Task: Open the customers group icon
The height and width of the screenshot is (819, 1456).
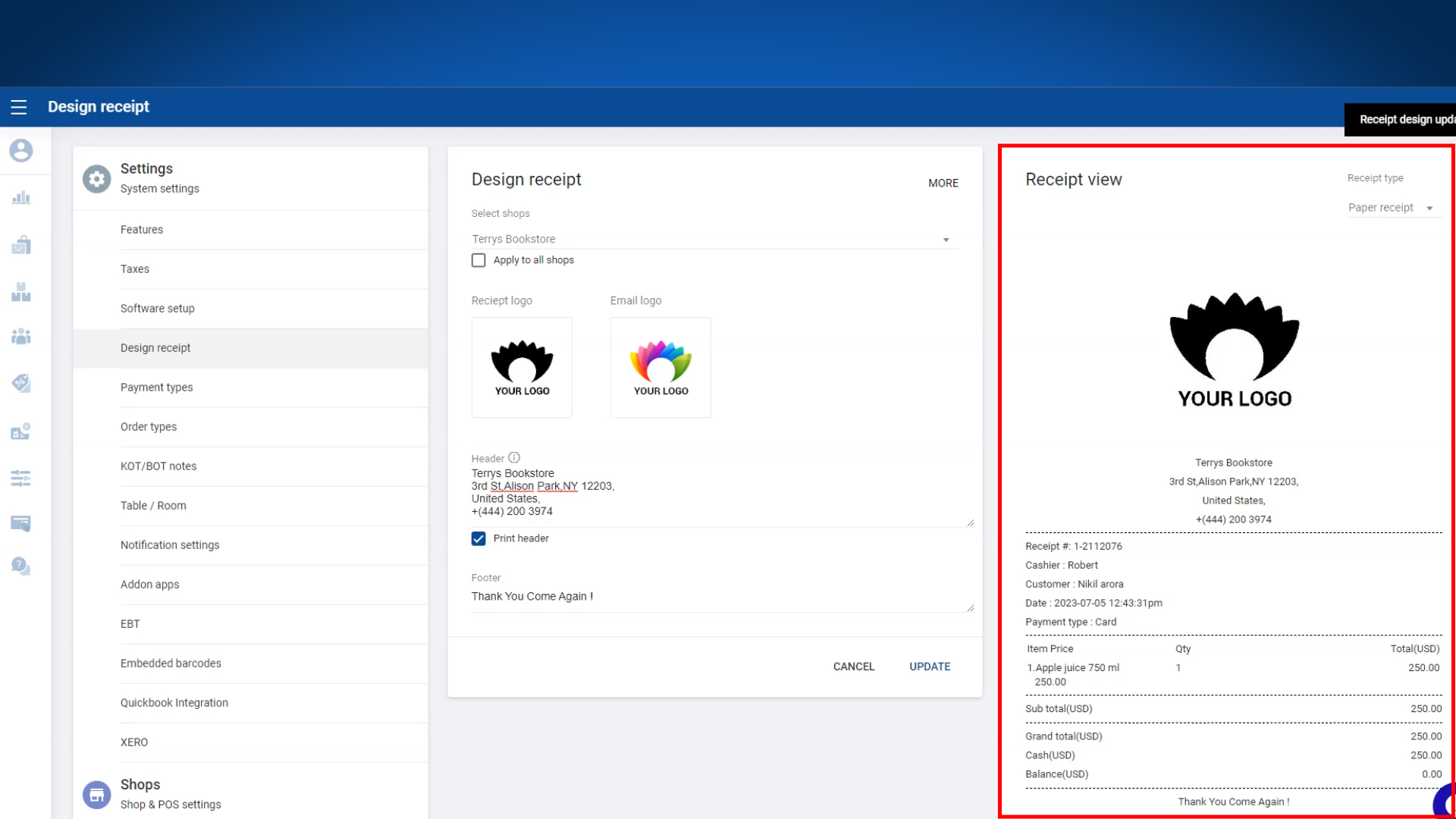Action: pyautogui.click(x=21, y=337)
